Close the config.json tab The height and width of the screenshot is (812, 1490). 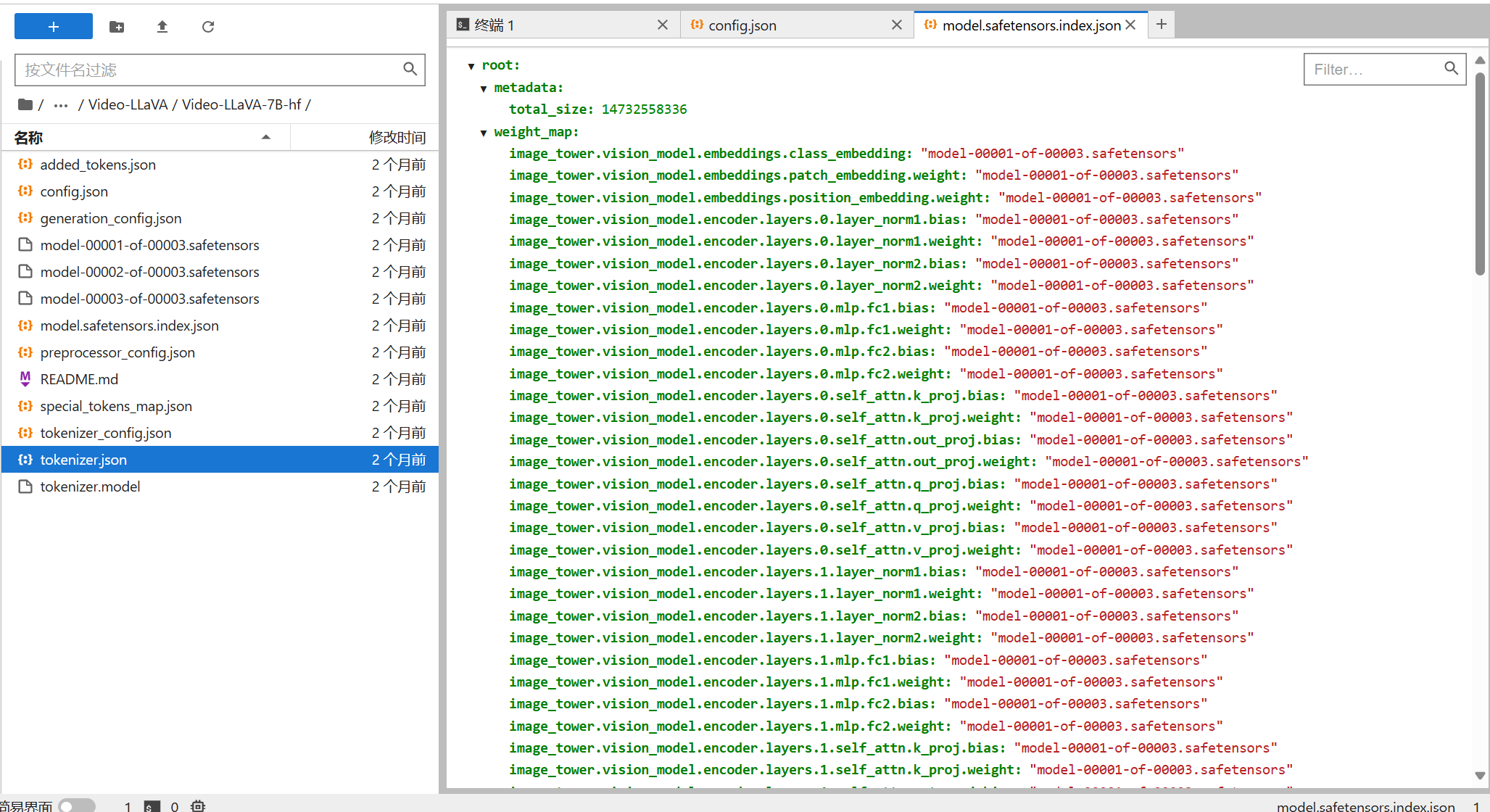(x=896, y=25)
